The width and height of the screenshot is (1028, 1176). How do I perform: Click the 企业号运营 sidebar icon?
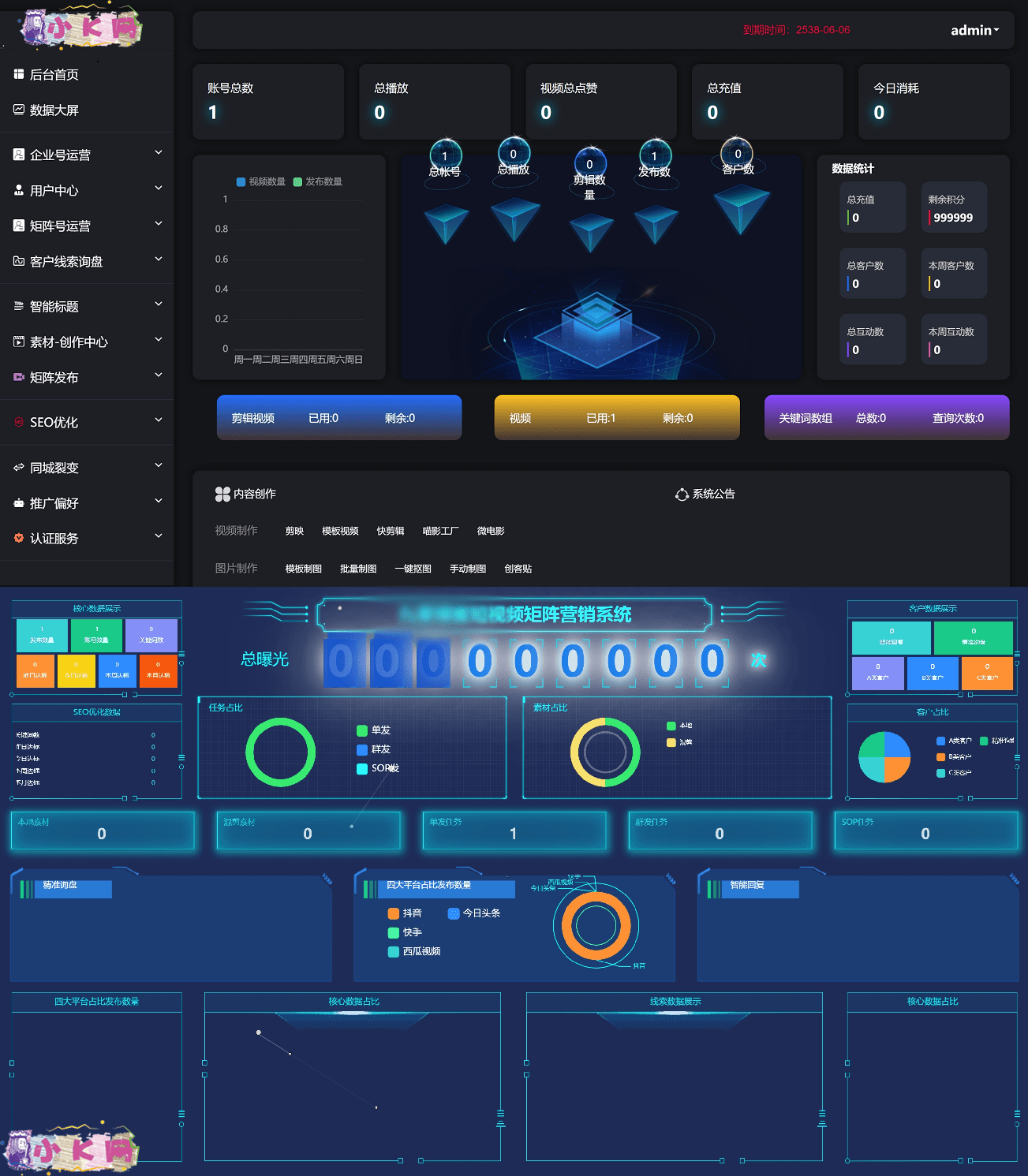click(19, 155)
